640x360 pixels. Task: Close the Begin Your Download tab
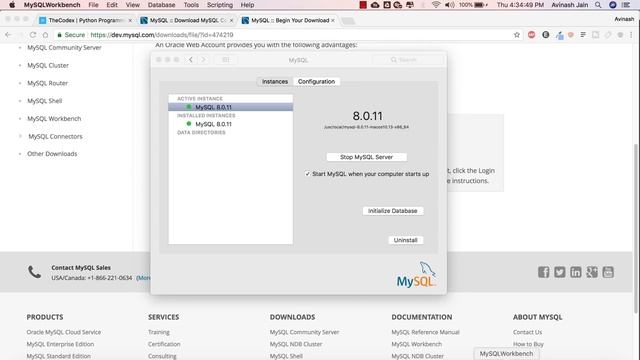tap(333, 20)
